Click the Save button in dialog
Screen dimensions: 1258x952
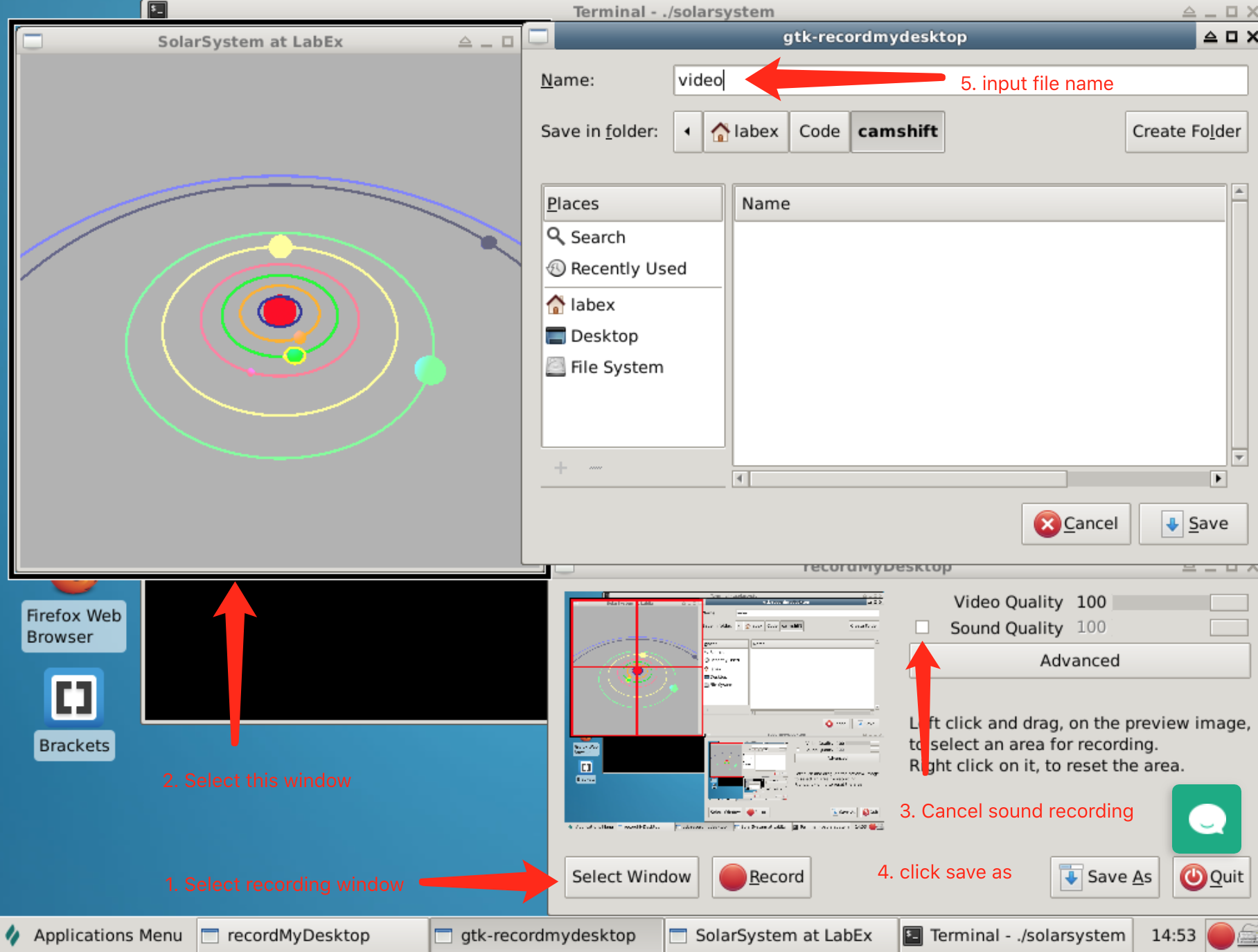point(1194,524)
